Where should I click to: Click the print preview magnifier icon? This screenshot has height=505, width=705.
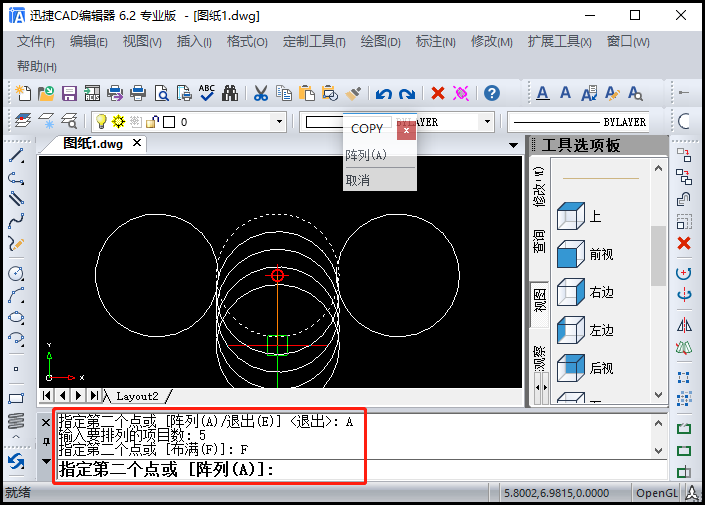[161, 93]
